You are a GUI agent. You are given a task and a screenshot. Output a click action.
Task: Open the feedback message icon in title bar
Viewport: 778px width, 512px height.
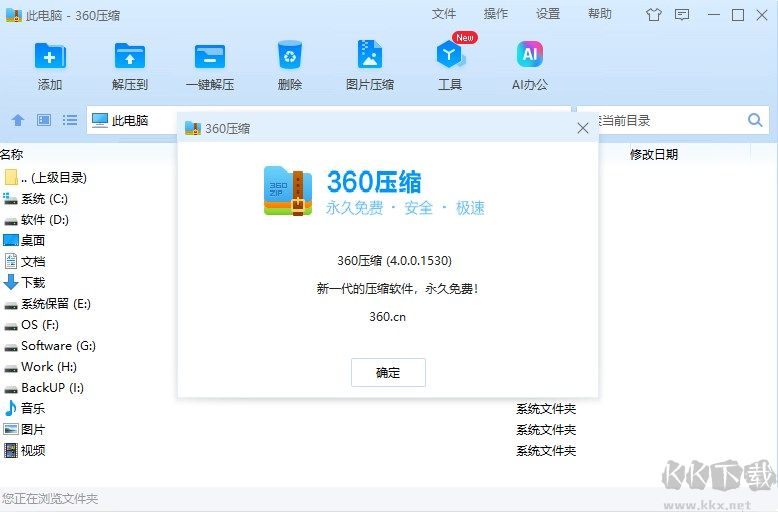[682, 15]
